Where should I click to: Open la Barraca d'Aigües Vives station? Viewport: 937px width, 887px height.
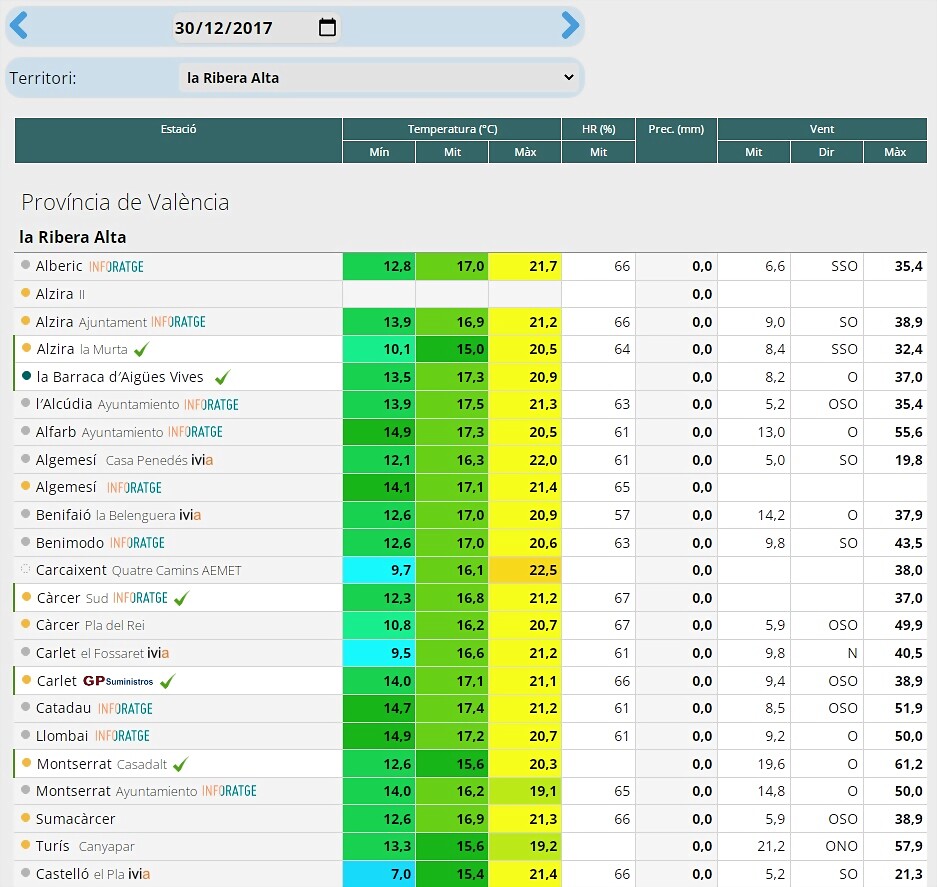120,377
